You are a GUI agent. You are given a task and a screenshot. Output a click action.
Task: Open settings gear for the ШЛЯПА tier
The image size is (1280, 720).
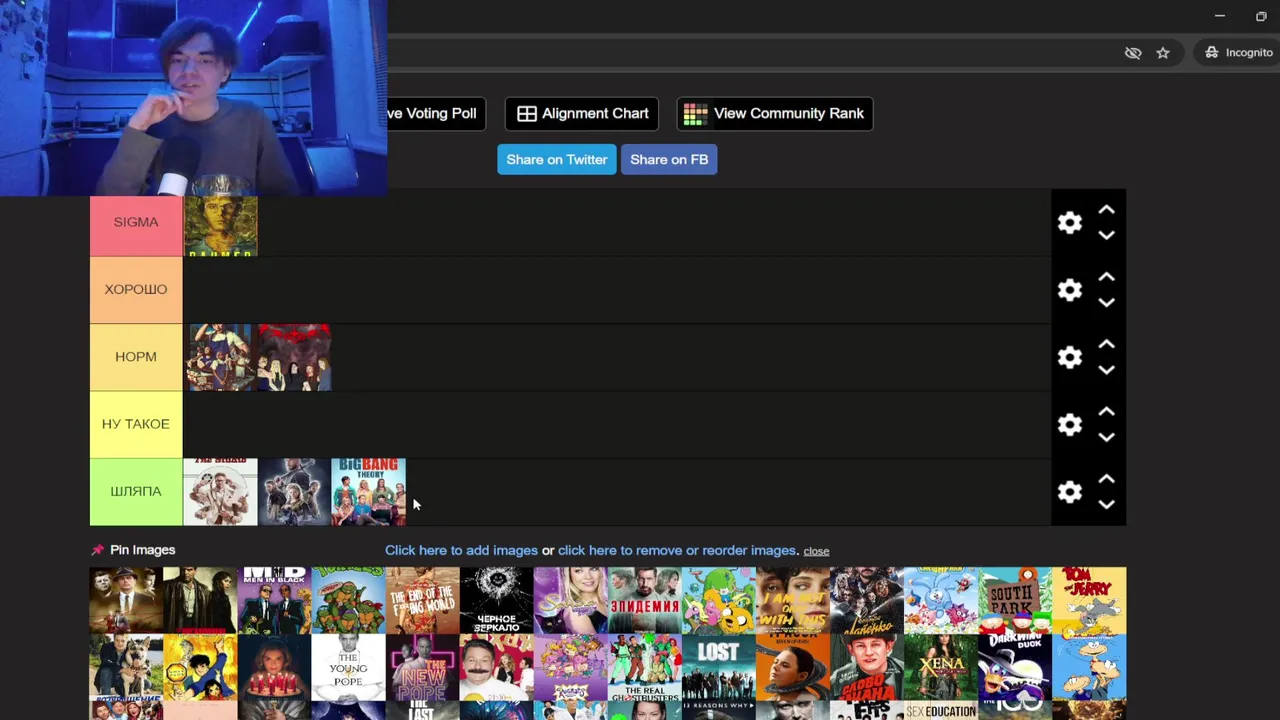pos(1070,492)
